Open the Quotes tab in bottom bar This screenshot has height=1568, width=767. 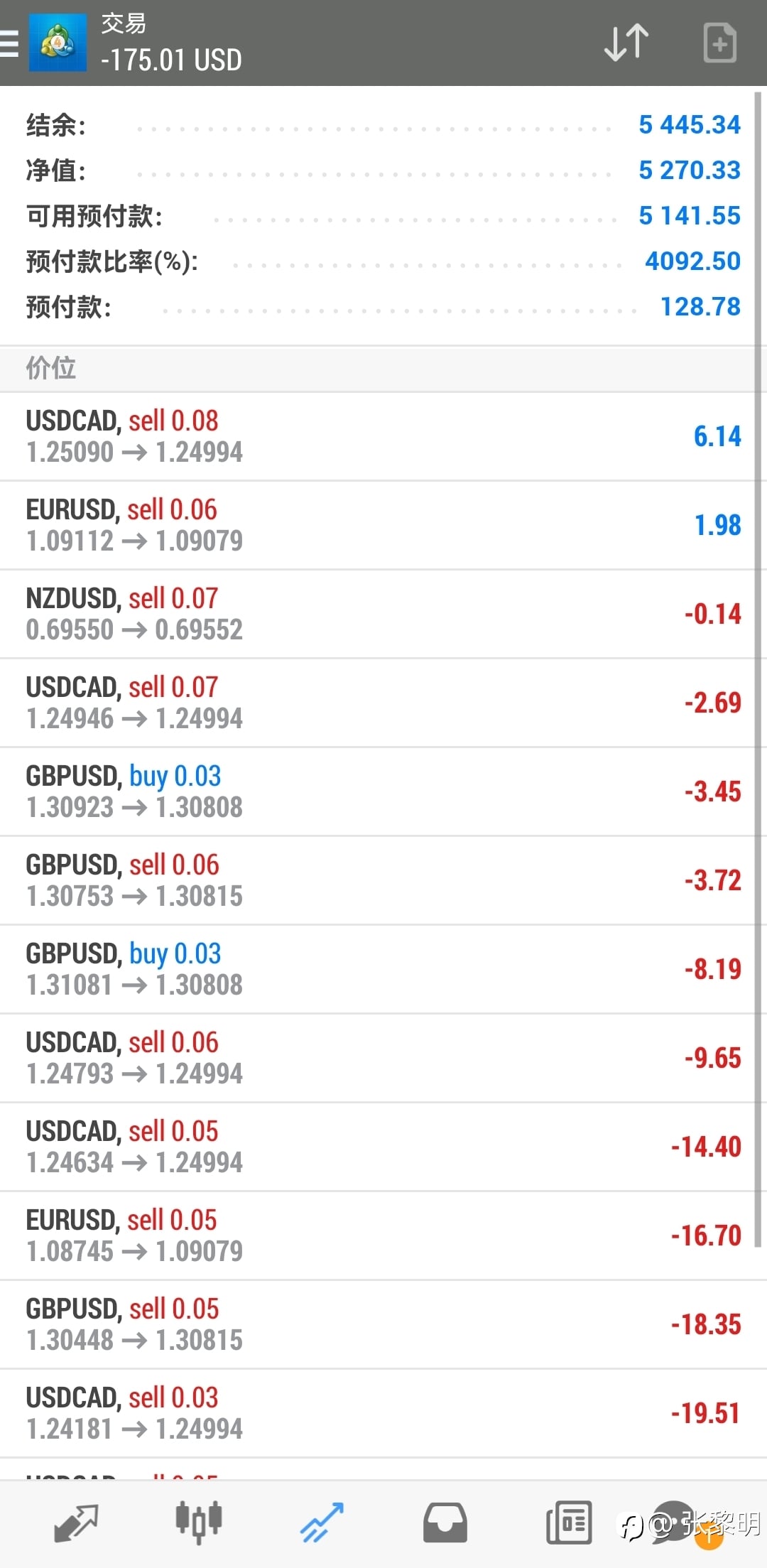tap(76, 1523)
